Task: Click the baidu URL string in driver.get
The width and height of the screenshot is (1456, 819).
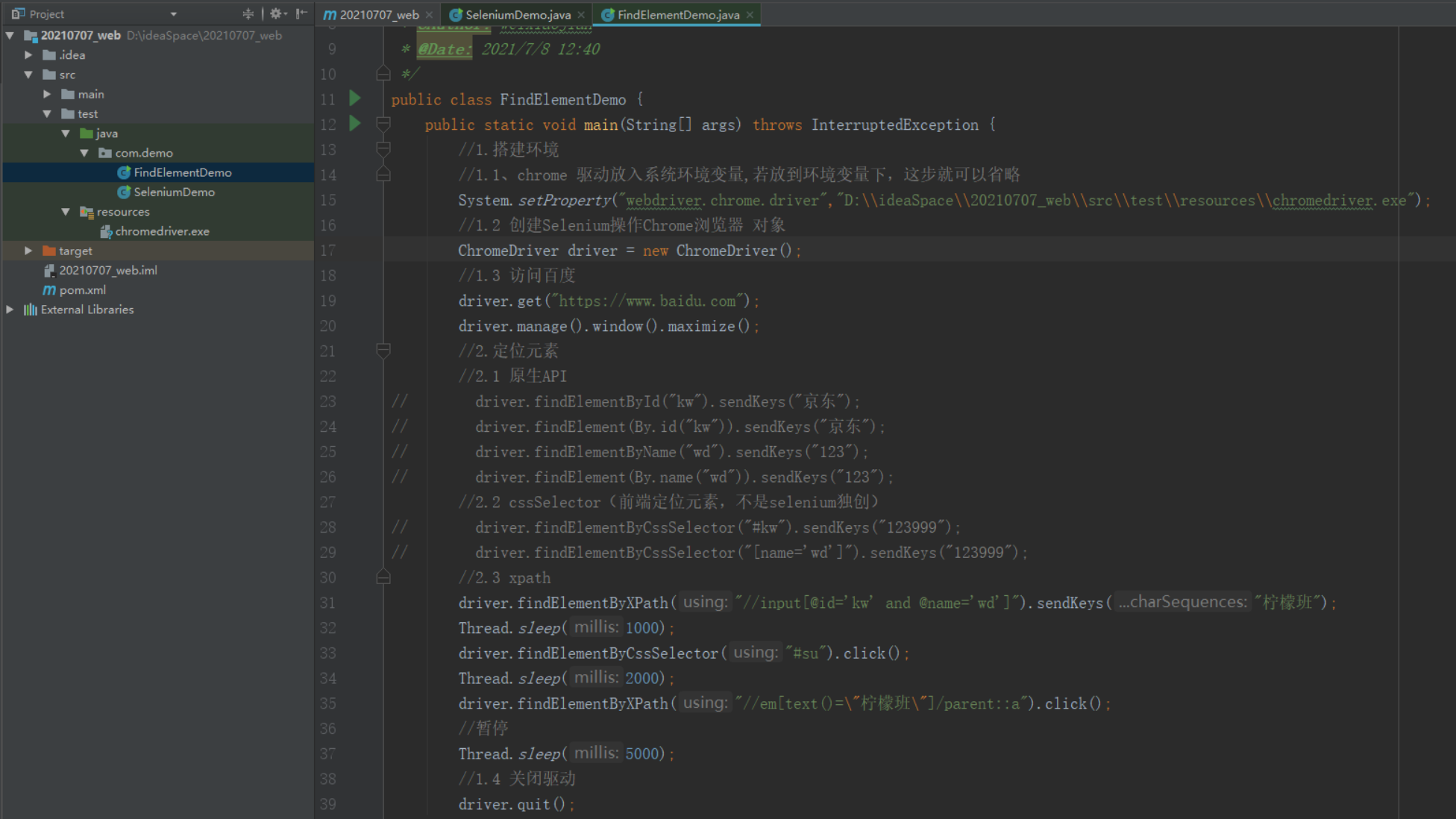Action: [x=647, y=301]
